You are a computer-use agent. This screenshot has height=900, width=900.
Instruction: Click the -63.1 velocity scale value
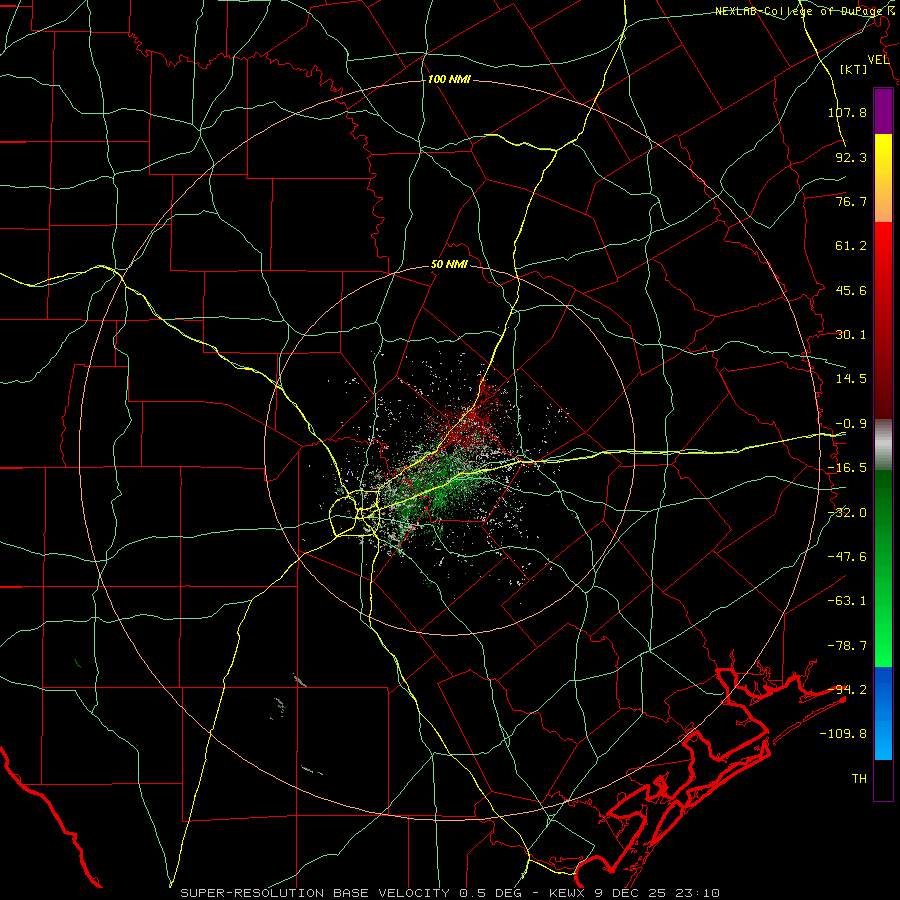[x=847, y=601]
